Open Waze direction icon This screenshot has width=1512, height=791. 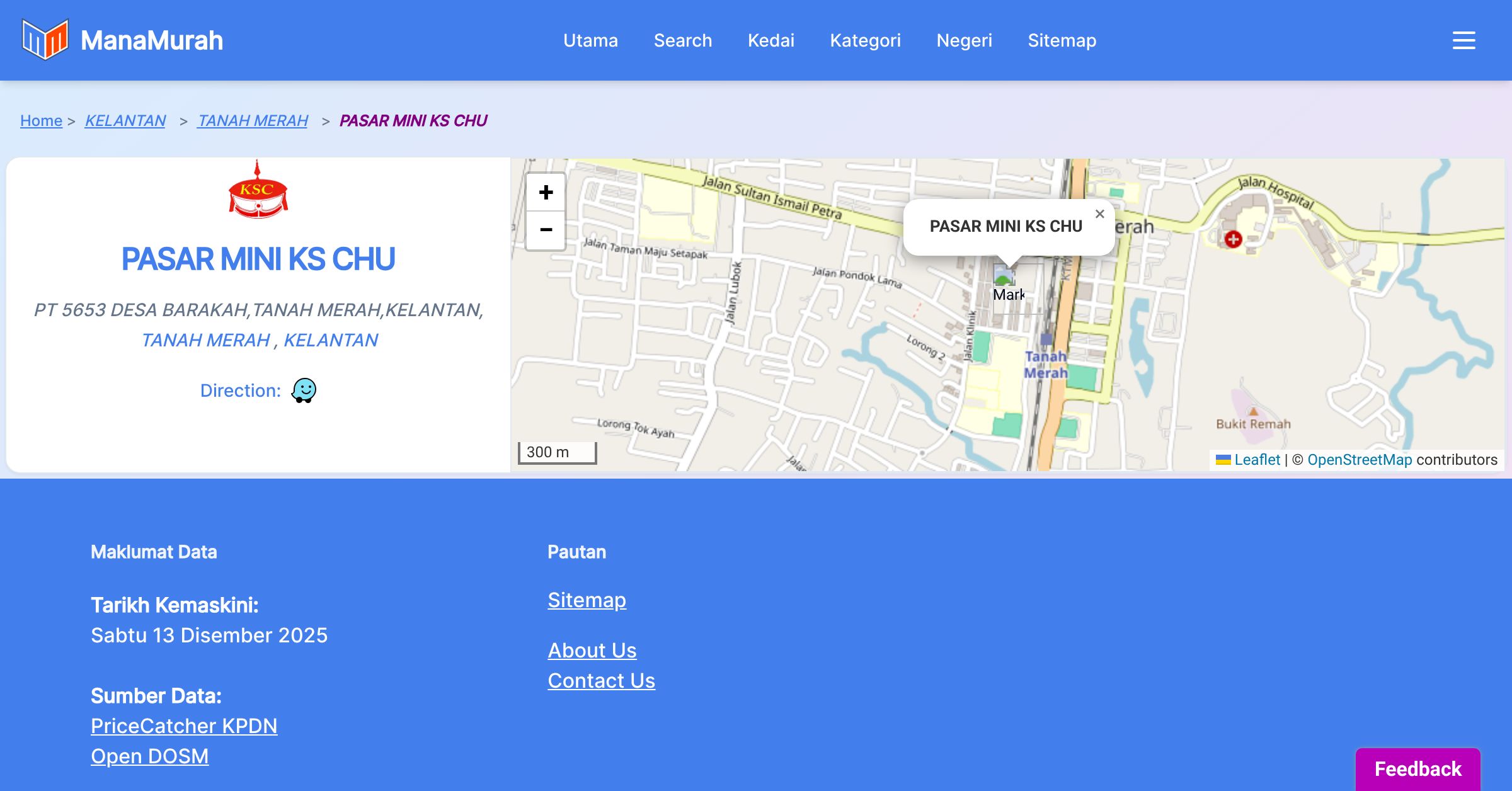point(304,390)
